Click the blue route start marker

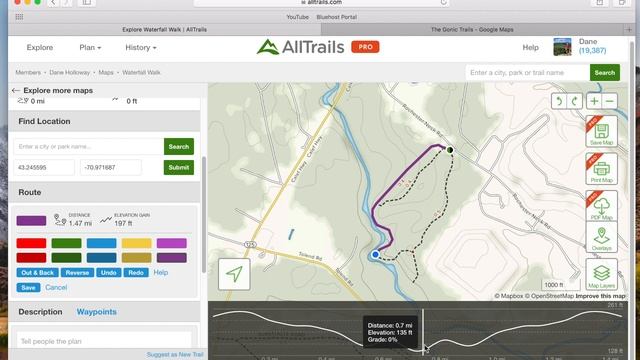[376, 255]
